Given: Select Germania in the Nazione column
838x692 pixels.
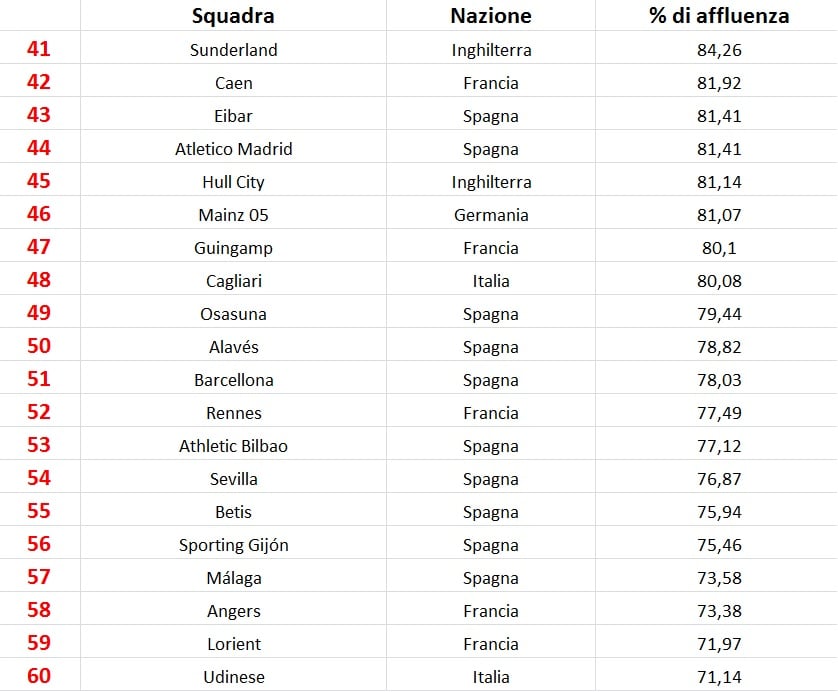Looking at the screenshot, I should (x=491, y=215).
